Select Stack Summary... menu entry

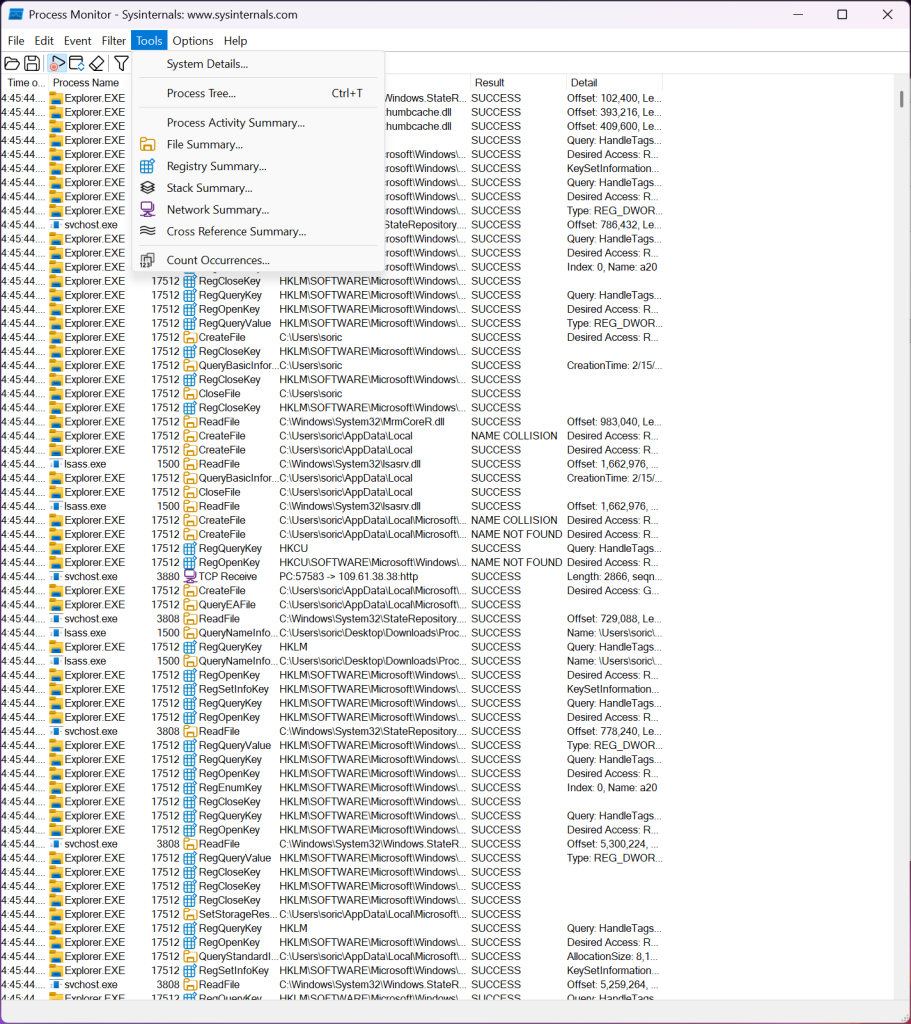point(259,187)
